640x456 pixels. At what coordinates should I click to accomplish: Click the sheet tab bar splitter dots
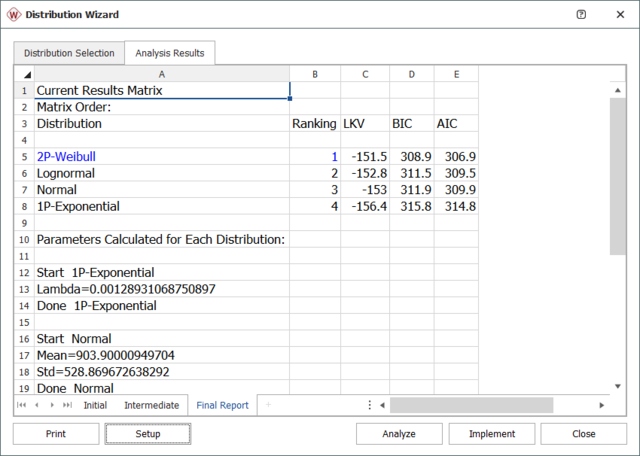pos(370,405)
